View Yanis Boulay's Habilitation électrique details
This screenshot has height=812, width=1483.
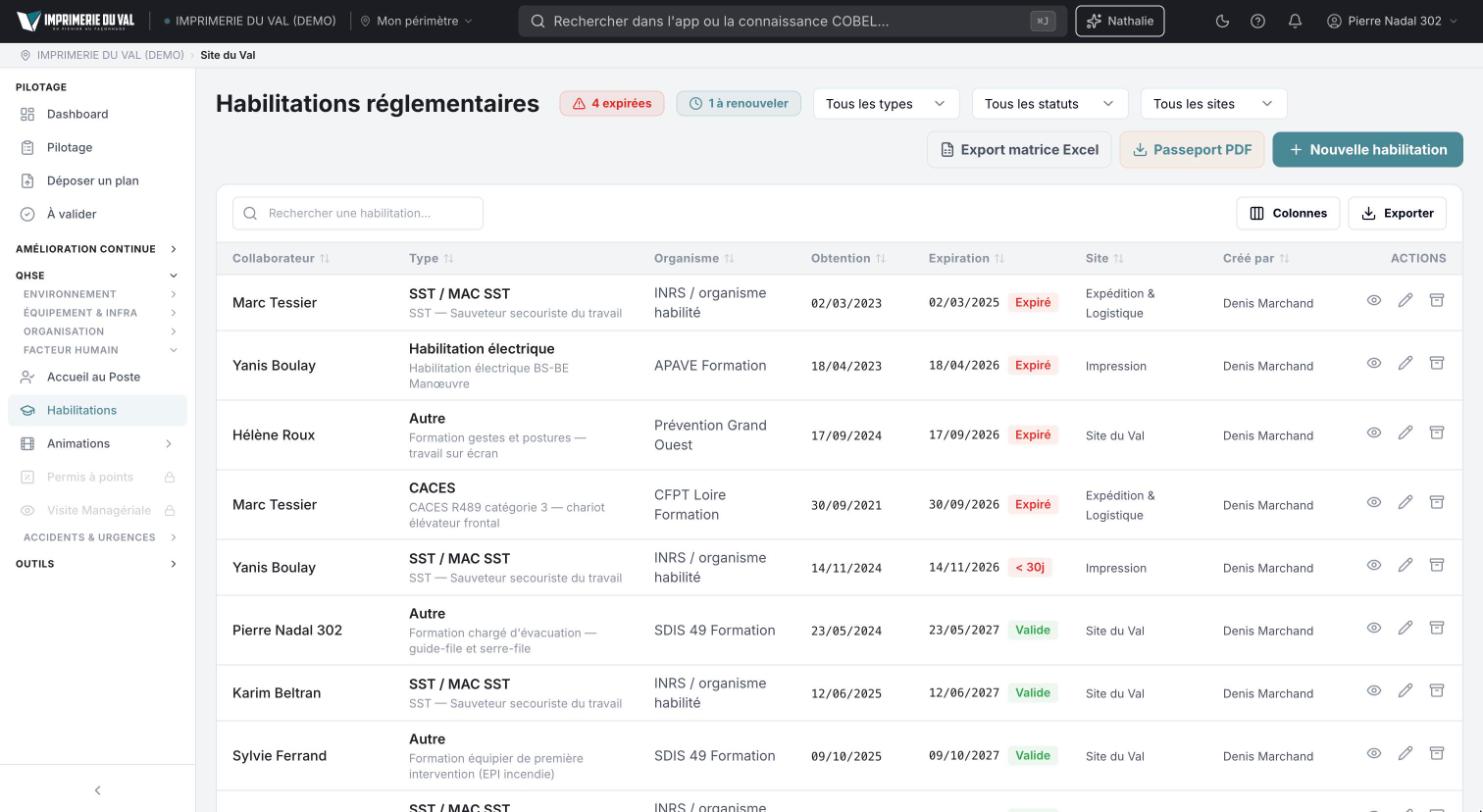click(x=1374, y=363)
